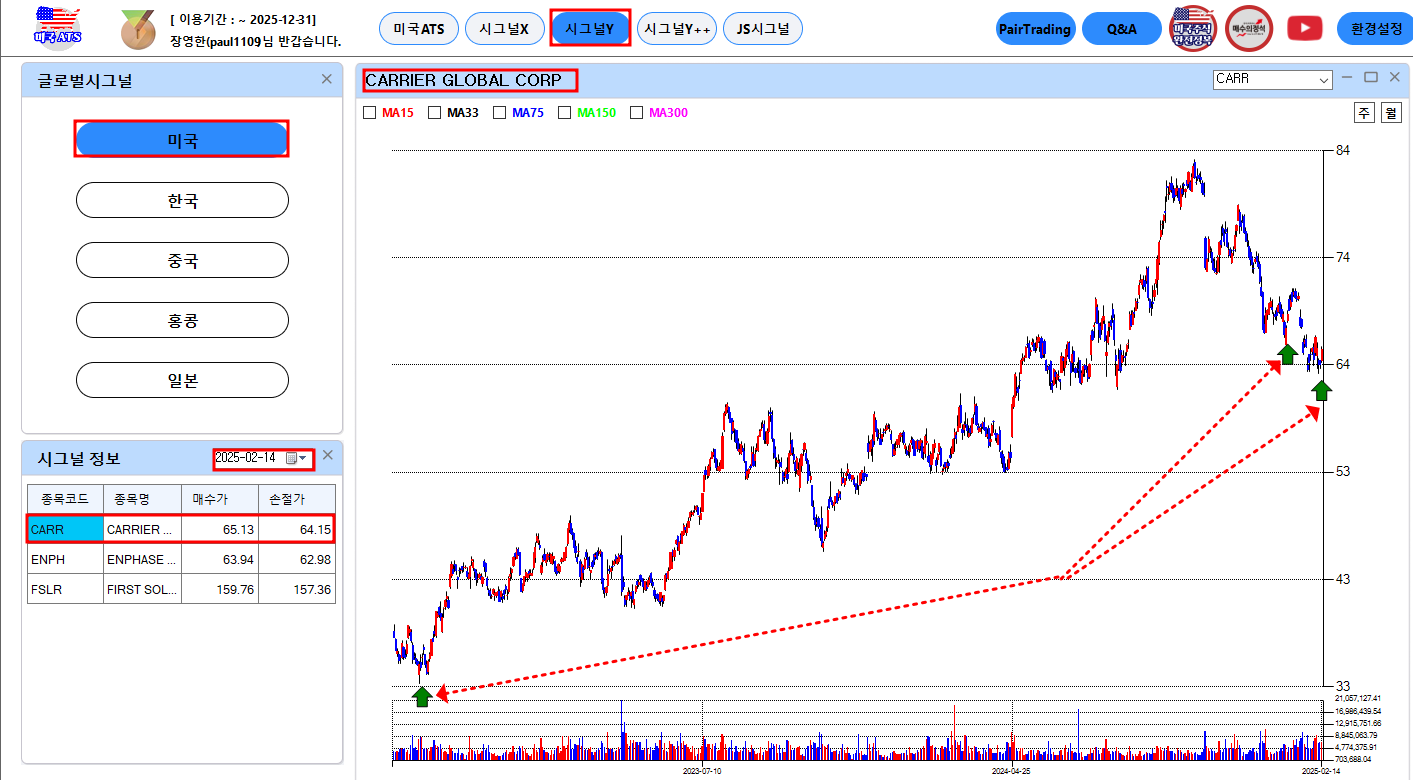Click the 2023-07-10 date axis label

point(702,772)
